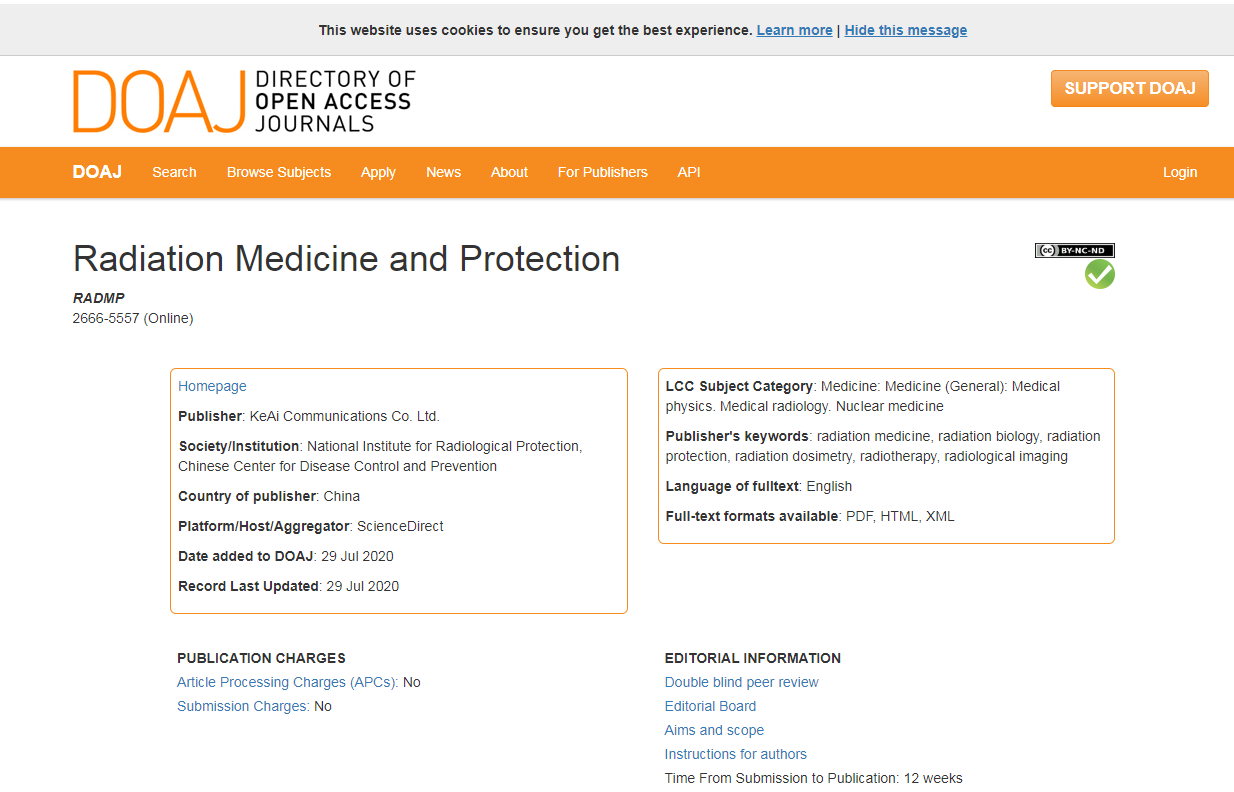Click the Creative Commons BY-NC-ND license badge
The height and width of the screenshot is (792, 1234).
tap(1074, 251)
